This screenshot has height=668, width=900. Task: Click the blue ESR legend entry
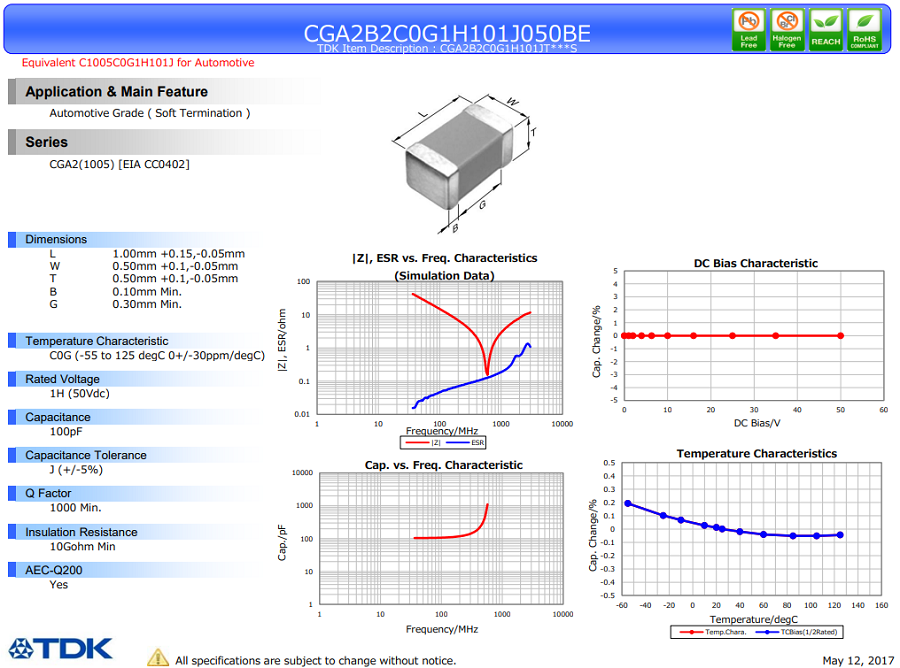pos(465,442)
